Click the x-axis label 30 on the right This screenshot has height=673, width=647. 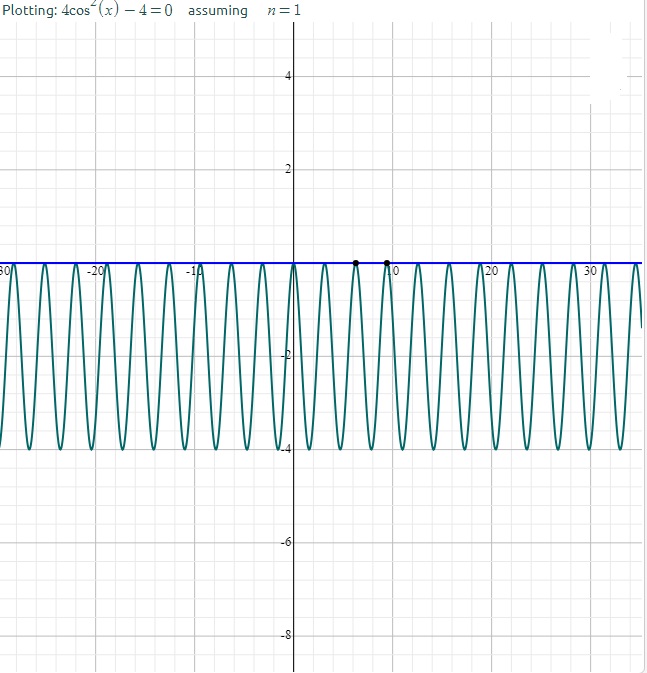point(590,271)
